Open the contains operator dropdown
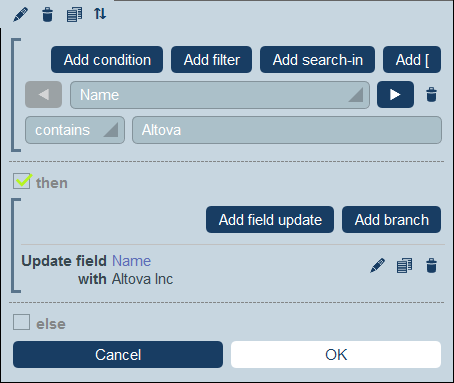 click(x=75, y=130)
